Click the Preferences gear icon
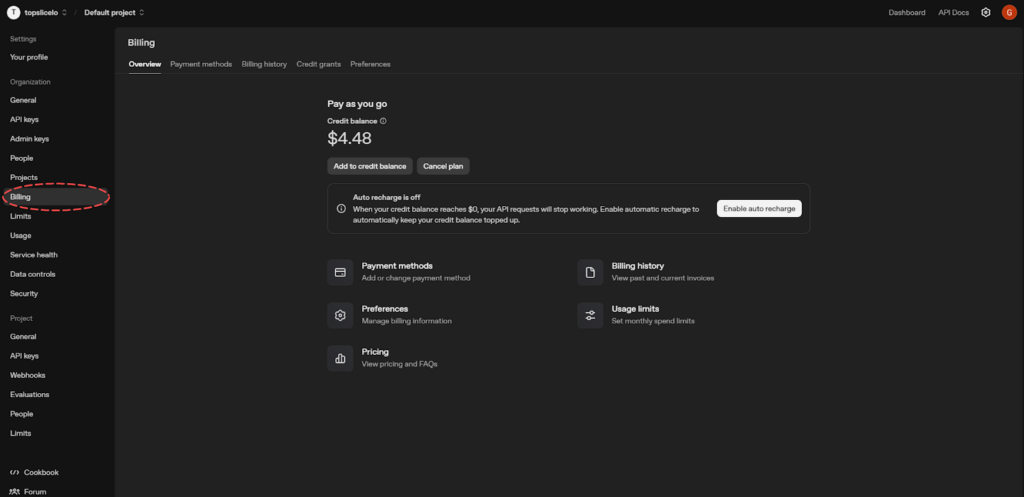1024x497 pixels. pyautogui.click(x=340, y=315)
